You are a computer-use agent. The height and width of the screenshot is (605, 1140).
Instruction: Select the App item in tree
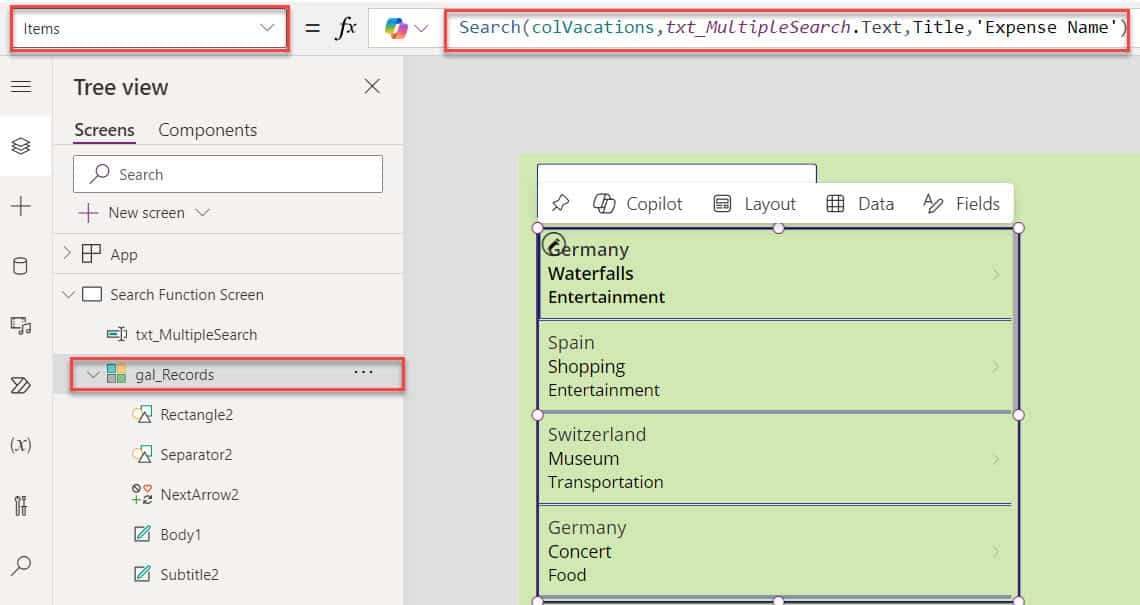point(124,255)
